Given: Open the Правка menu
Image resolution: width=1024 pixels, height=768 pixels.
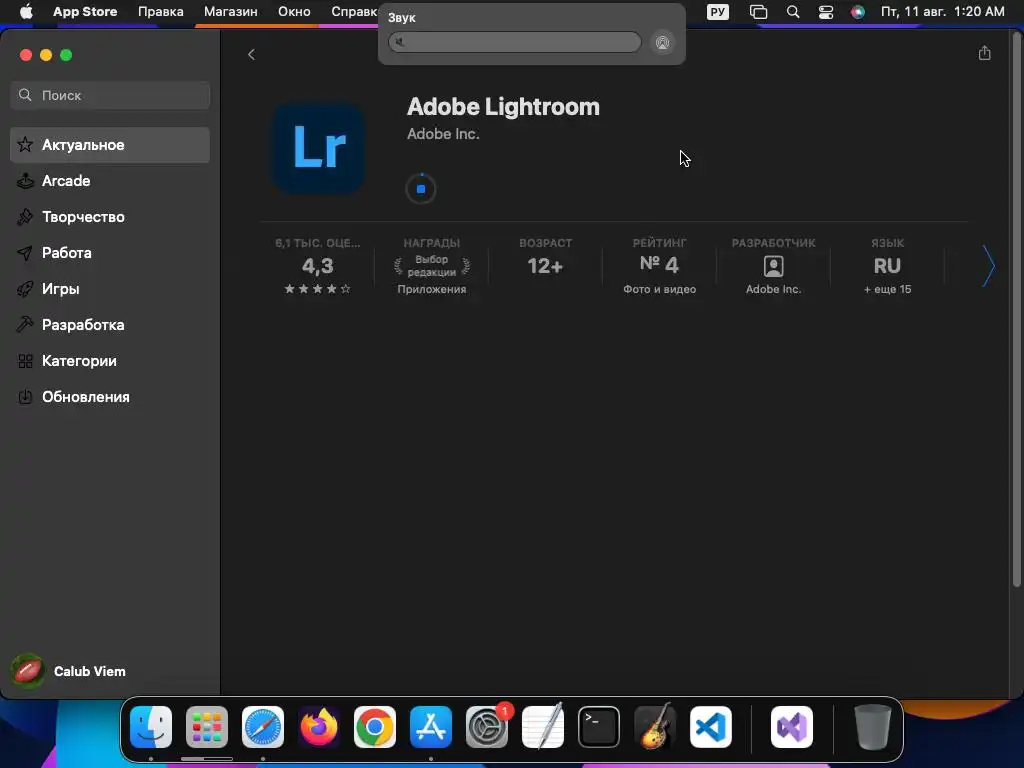Looking at the screenshot, I should click(161, 12).
